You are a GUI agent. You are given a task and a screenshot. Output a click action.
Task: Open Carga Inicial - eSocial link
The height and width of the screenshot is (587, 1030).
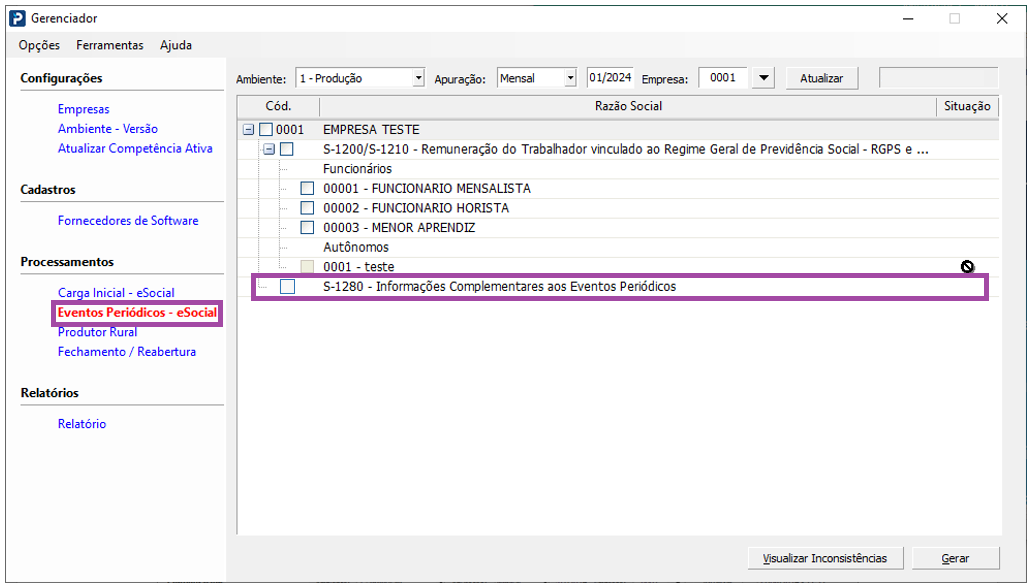pyautogui.click(x=116, y=293)
